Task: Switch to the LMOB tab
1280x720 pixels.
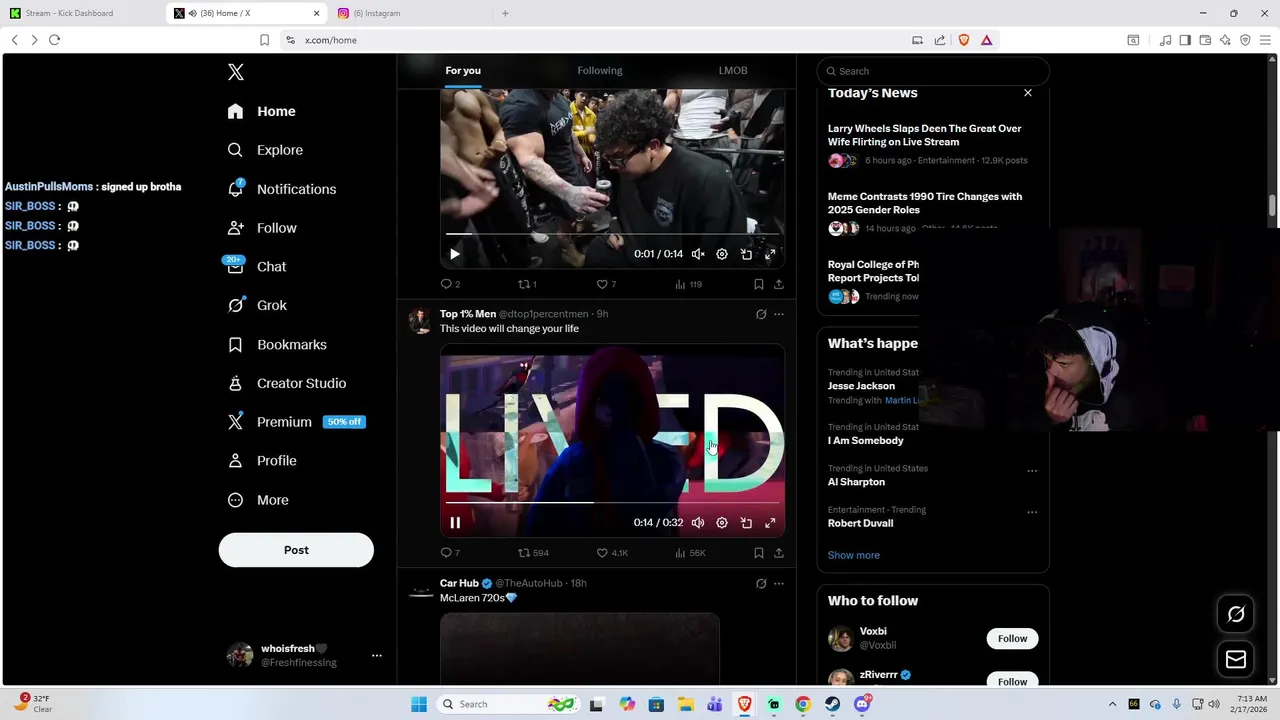Action: [733, 70]
